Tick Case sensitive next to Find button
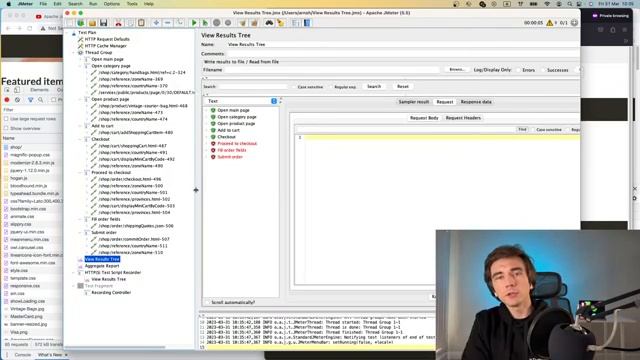The width and height of the screenshot is (640, 360). coord(532,129)
